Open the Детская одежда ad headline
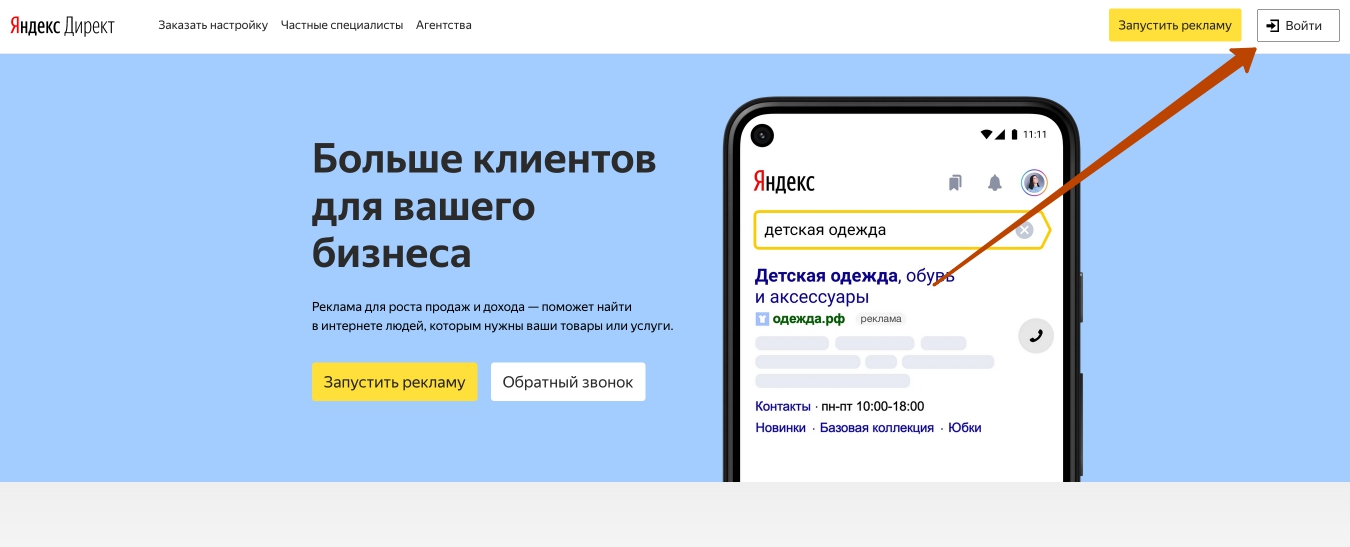Image resolution: width=1350 pixels, height=547 pixels. click(x=854, y=286)
